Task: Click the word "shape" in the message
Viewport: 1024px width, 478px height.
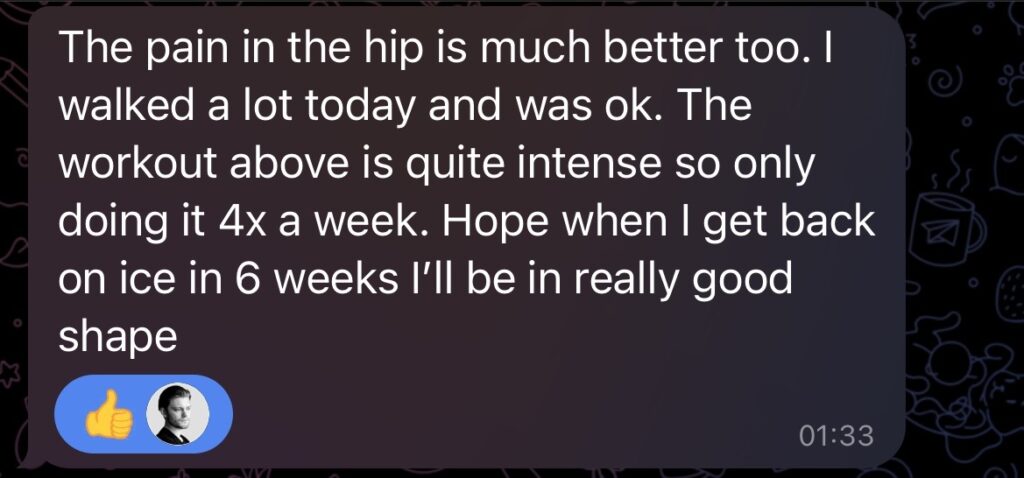Action: click(x=118, y=335)
